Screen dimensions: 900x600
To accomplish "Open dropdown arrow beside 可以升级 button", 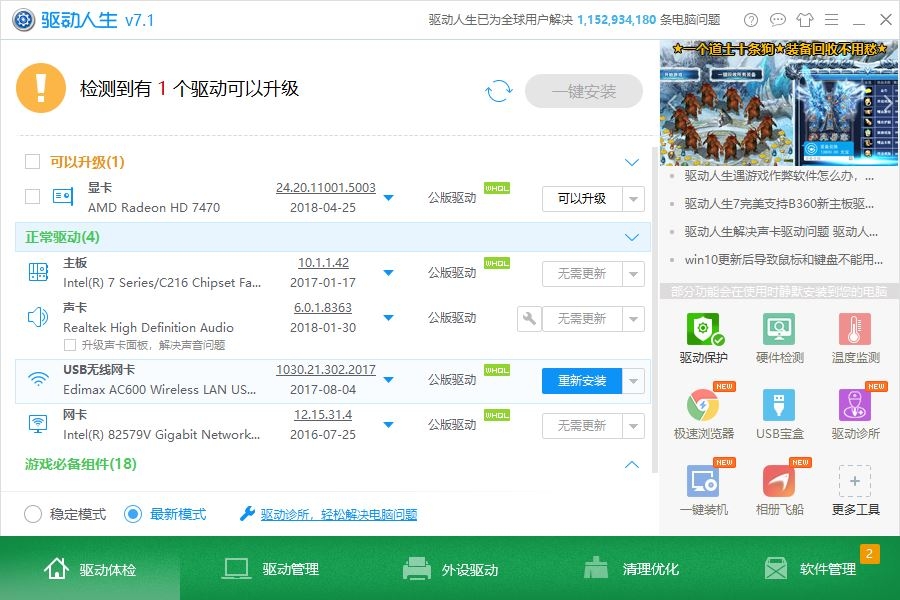I will pos(633,199).
